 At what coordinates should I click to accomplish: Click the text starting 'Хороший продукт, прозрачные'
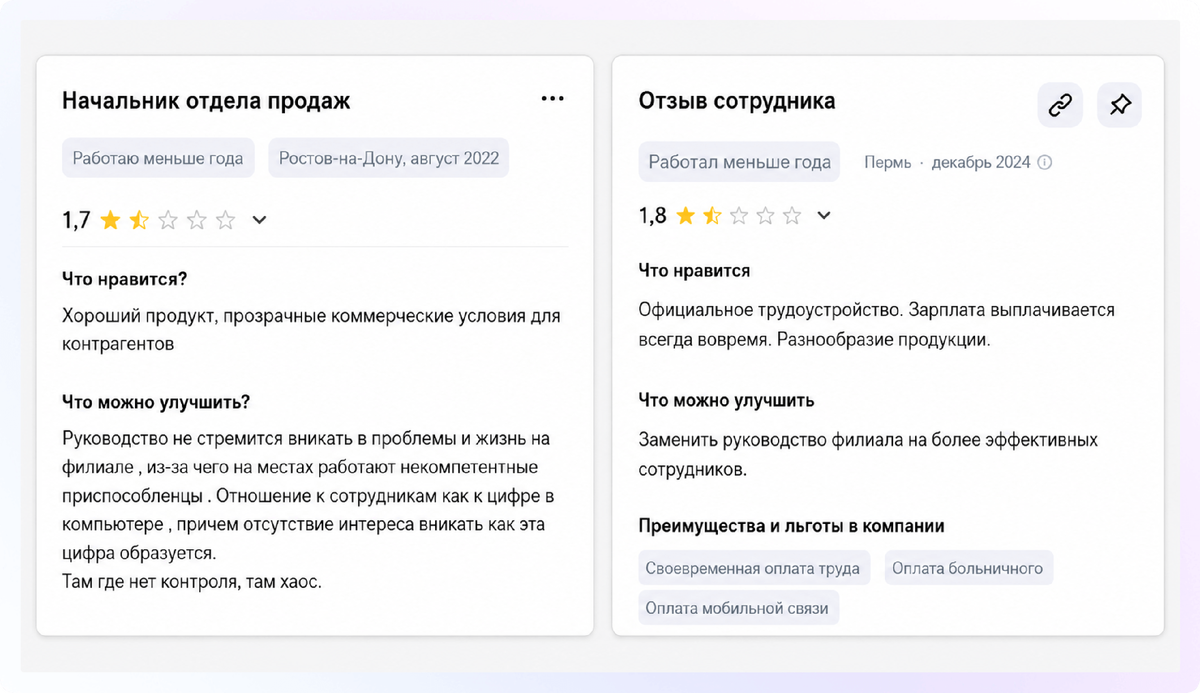click(x=311, y=330)
